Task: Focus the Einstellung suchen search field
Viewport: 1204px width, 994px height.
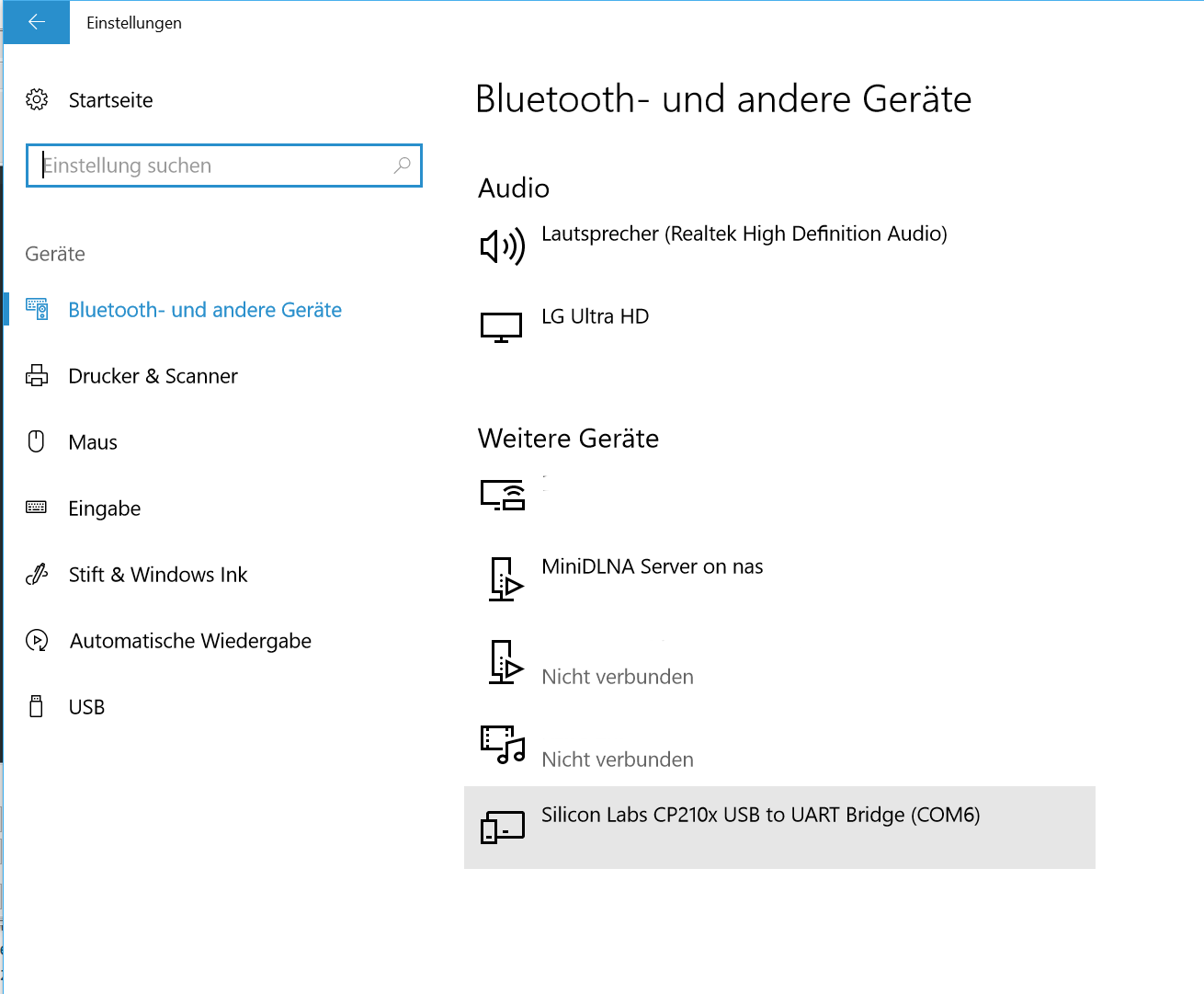Action: coord(224,166)
